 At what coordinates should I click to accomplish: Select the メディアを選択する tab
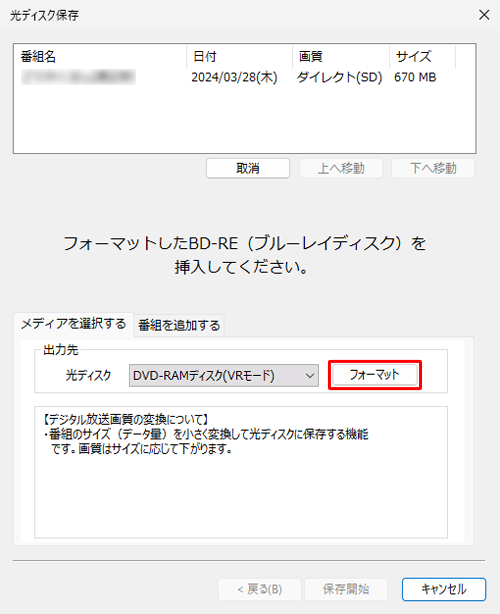coord(74,324)
